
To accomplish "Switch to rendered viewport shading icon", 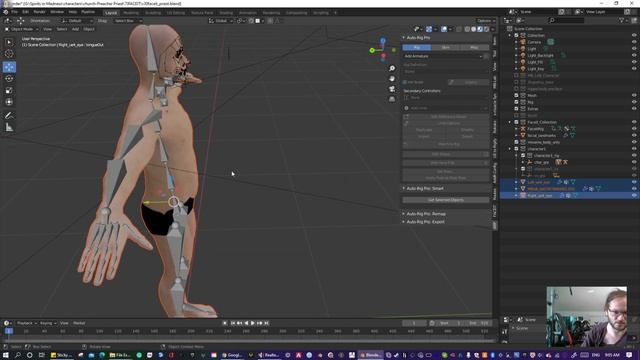I will 487,29.
